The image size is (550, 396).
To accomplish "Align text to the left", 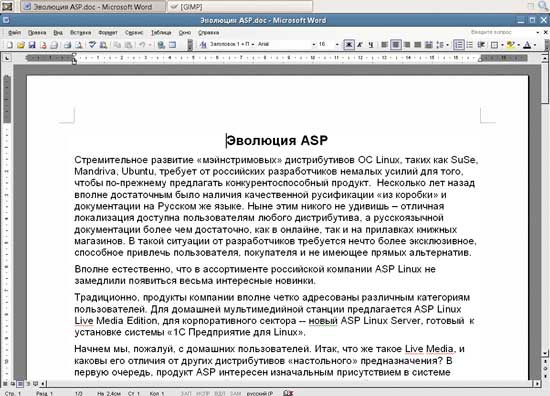I will (x=385, y=45).
